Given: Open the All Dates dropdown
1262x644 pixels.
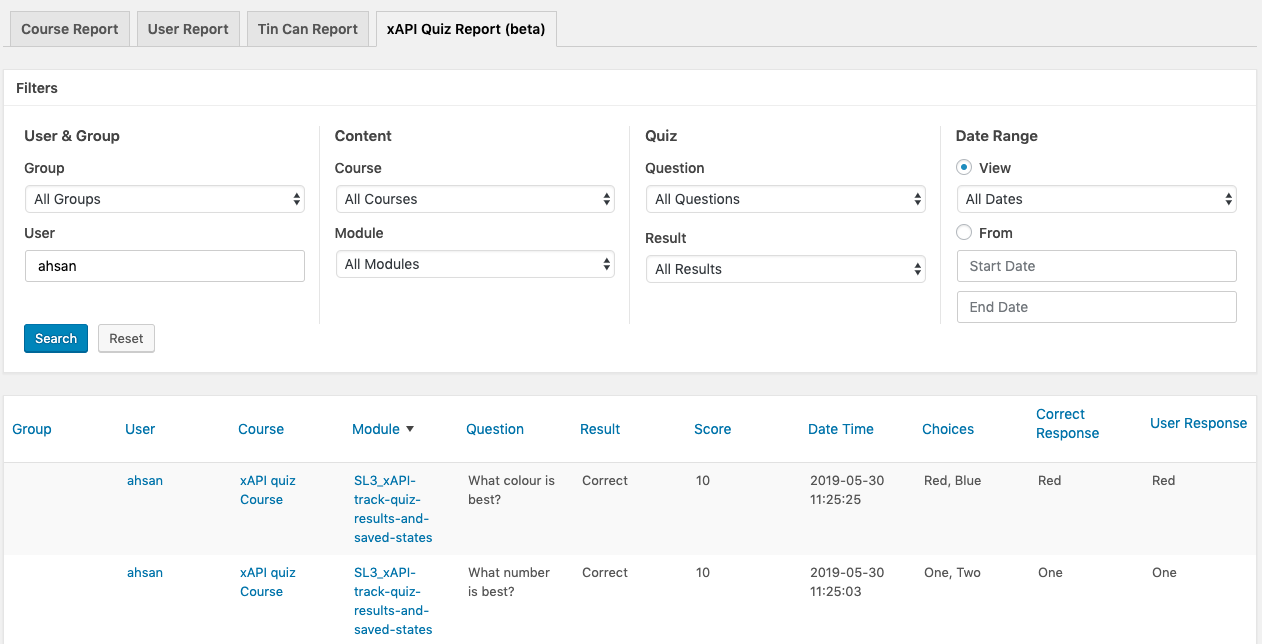Looking at the screenshot, I should tap(1096, 199).
